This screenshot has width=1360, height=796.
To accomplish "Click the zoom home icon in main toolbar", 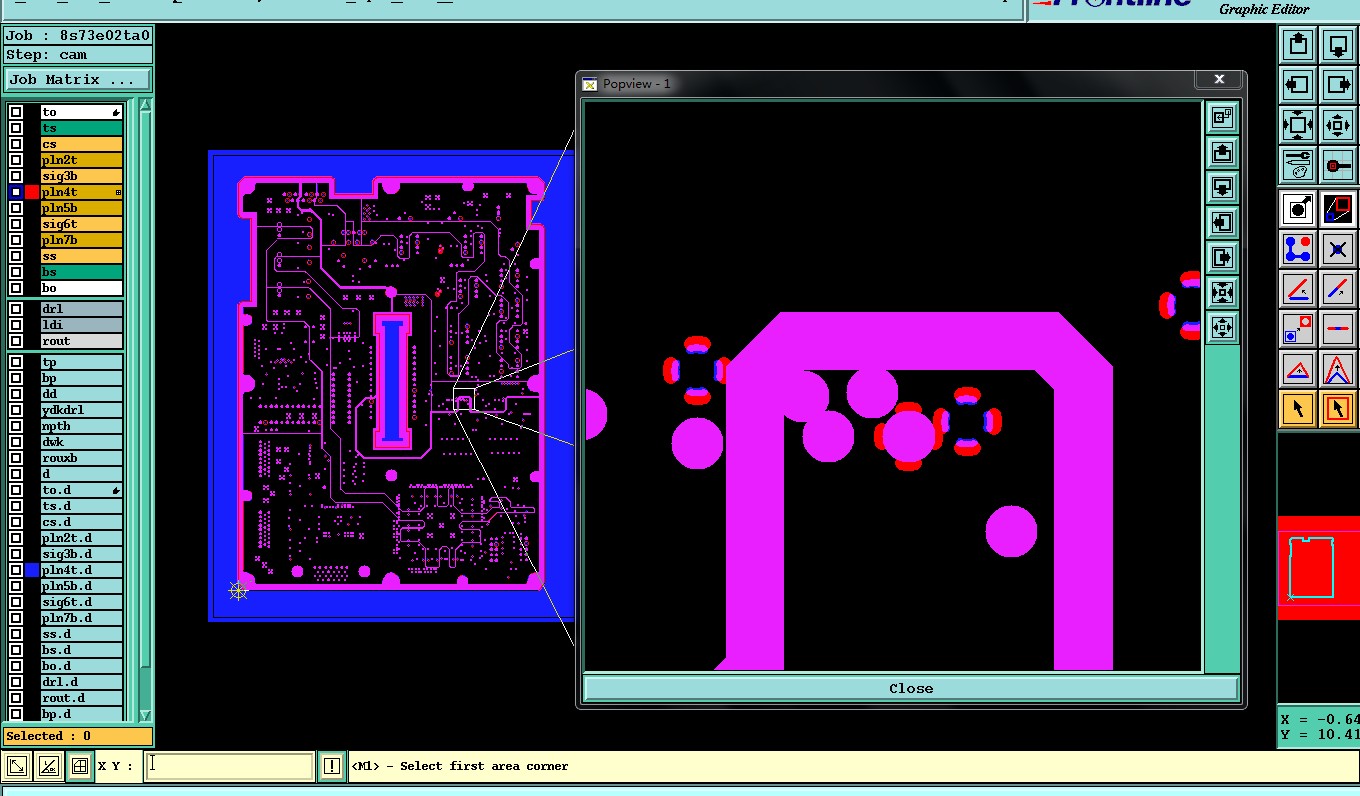I will [x=1298, y=125].
